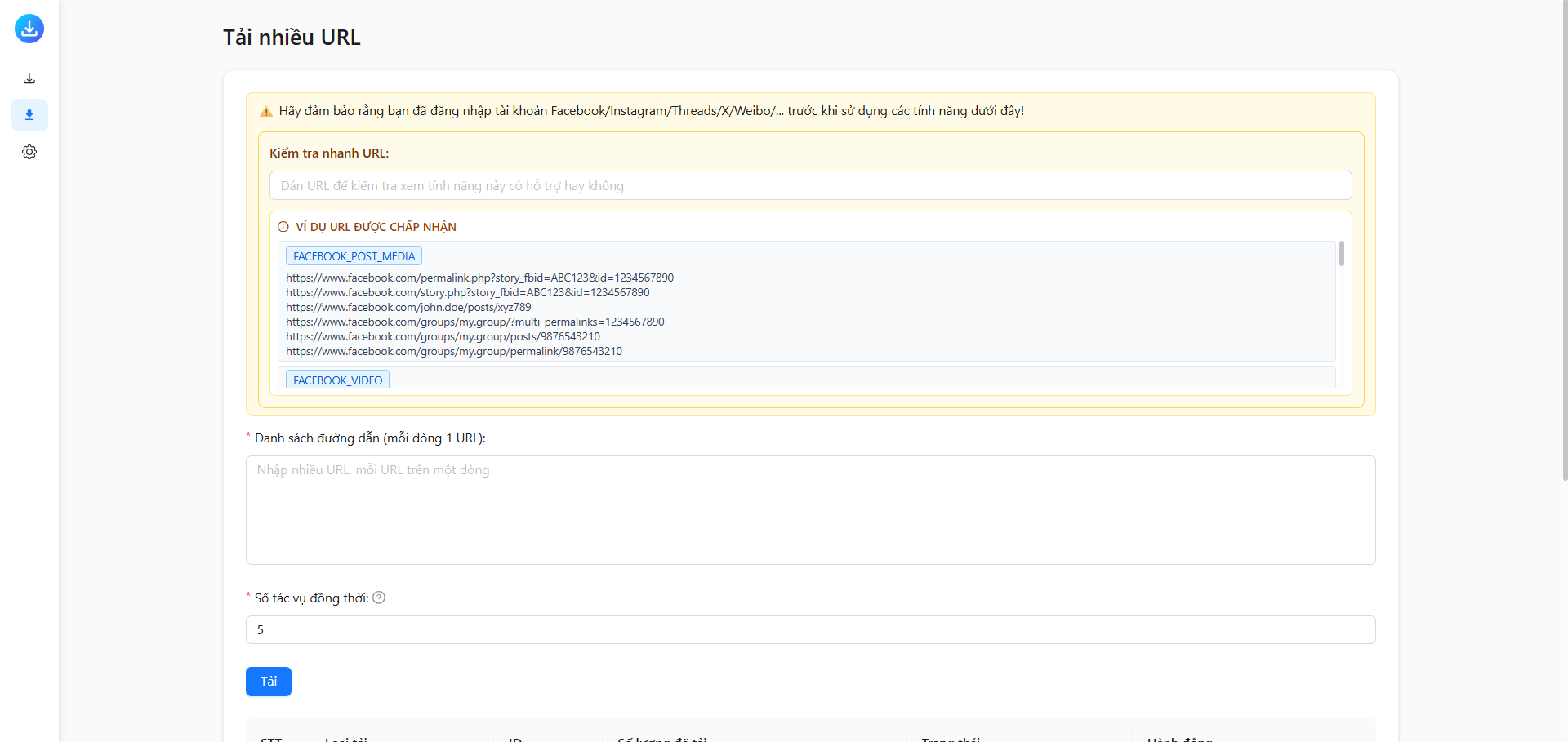Click the story.php example URL

point(468,292)
